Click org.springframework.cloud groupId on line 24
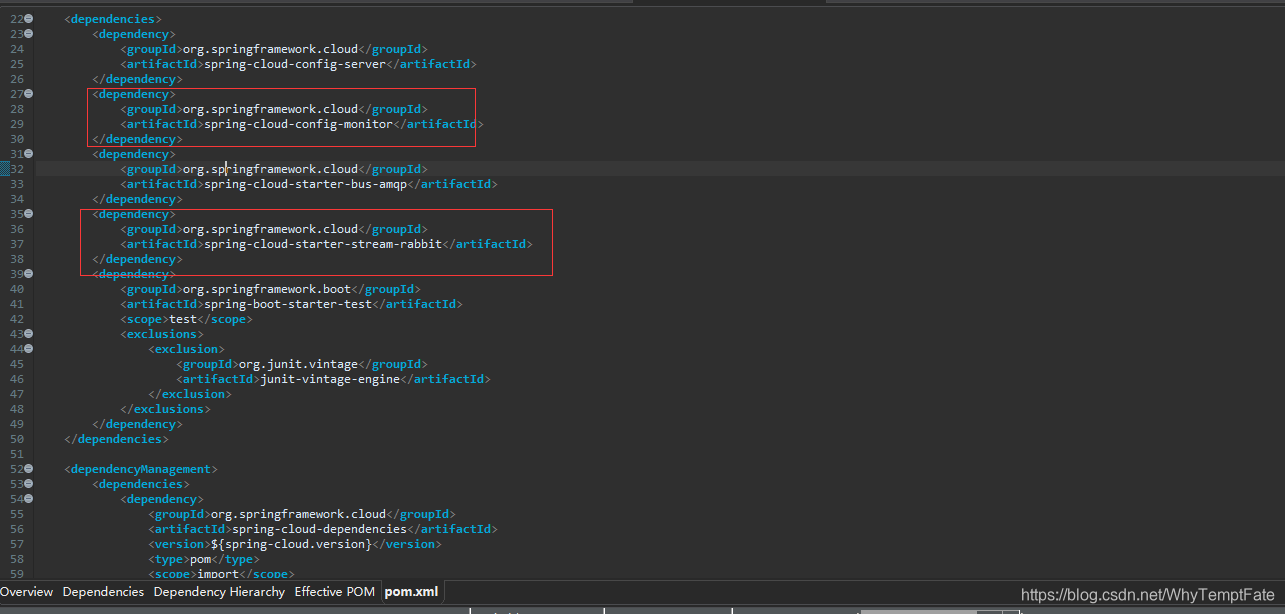The width and height of the screenshot is (1285, 614). point(269,49)
